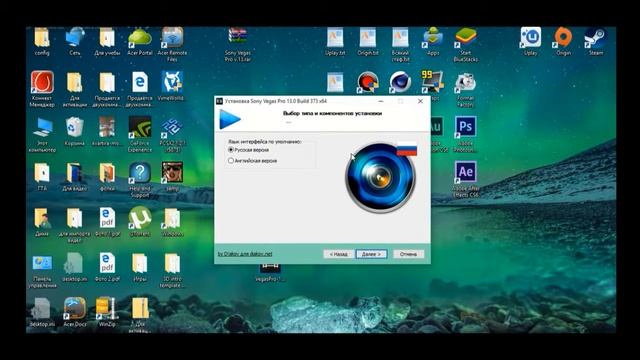Launch Adobe Photoshop shortcut
Screen dimensions: 640x360
coord(465,134)
